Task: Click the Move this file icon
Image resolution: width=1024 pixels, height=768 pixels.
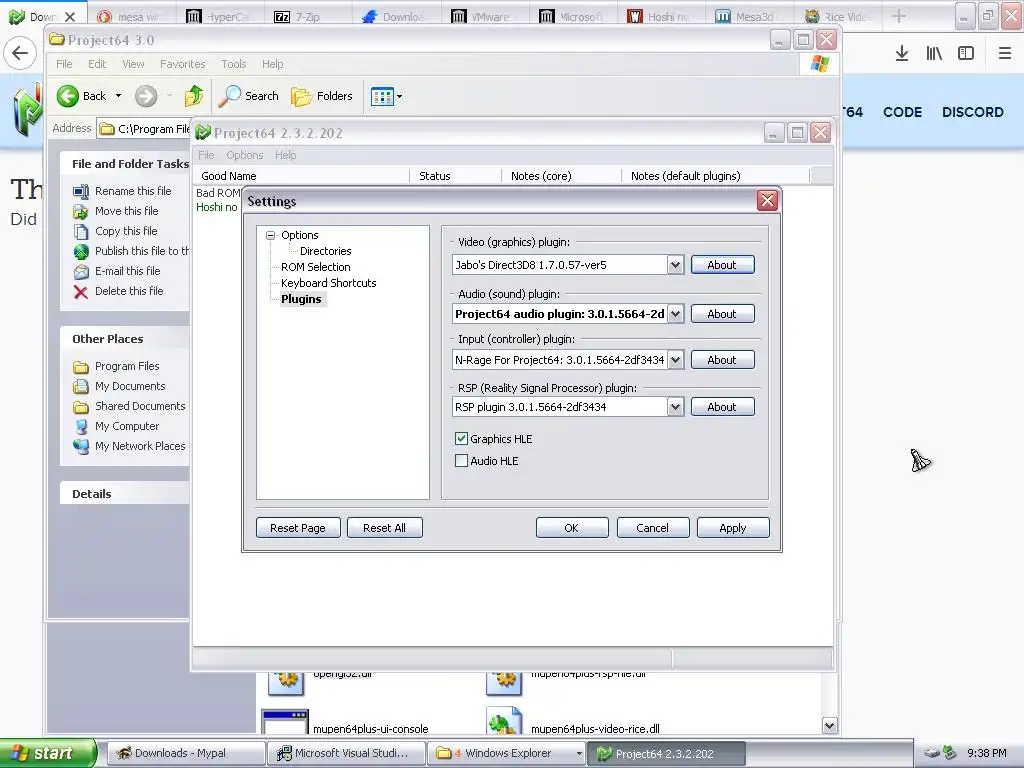Action: pyautogui.click(x=81, y=212)
